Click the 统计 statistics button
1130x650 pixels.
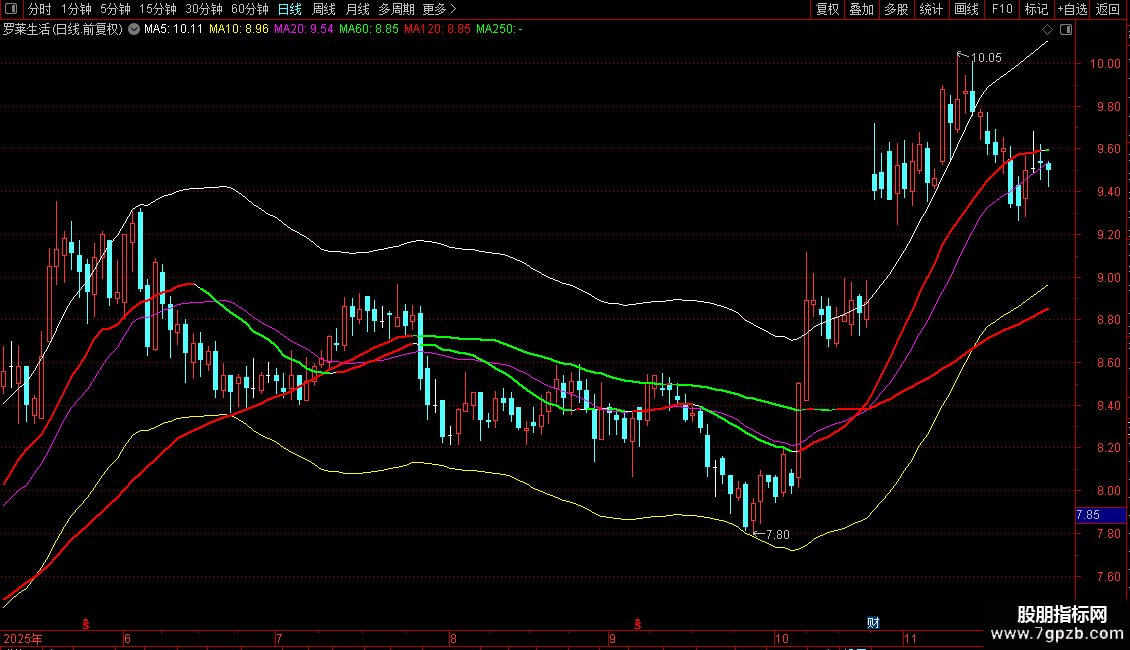[931, 9]
